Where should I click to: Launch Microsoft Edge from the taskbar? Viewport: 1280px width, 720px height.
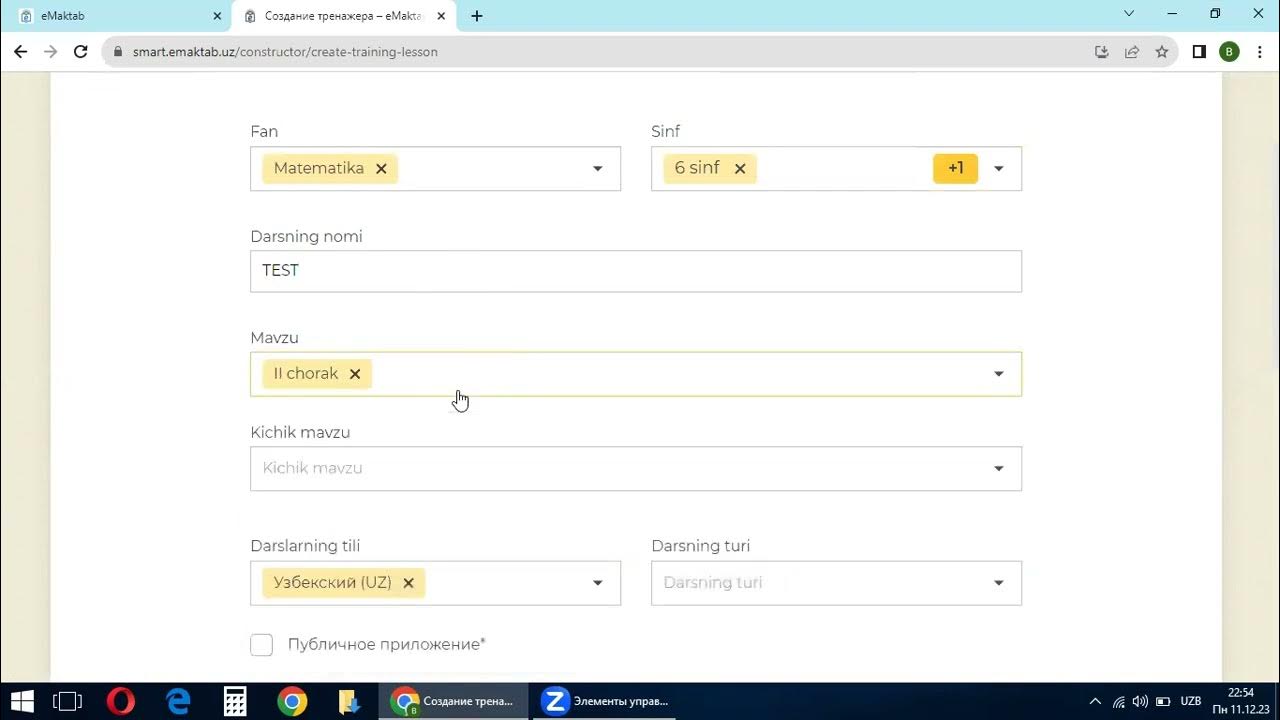(178, 701)
